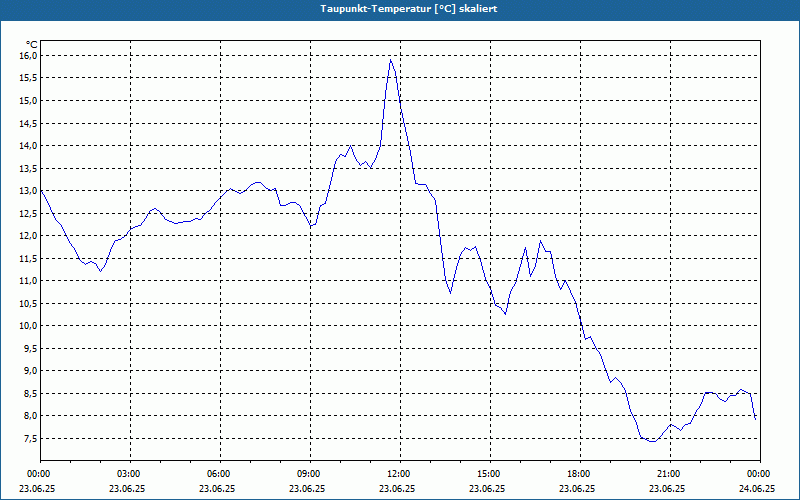Click the blue curve's lowest point after 20:00
Viewport: 800px width, 500px height.
652,441
